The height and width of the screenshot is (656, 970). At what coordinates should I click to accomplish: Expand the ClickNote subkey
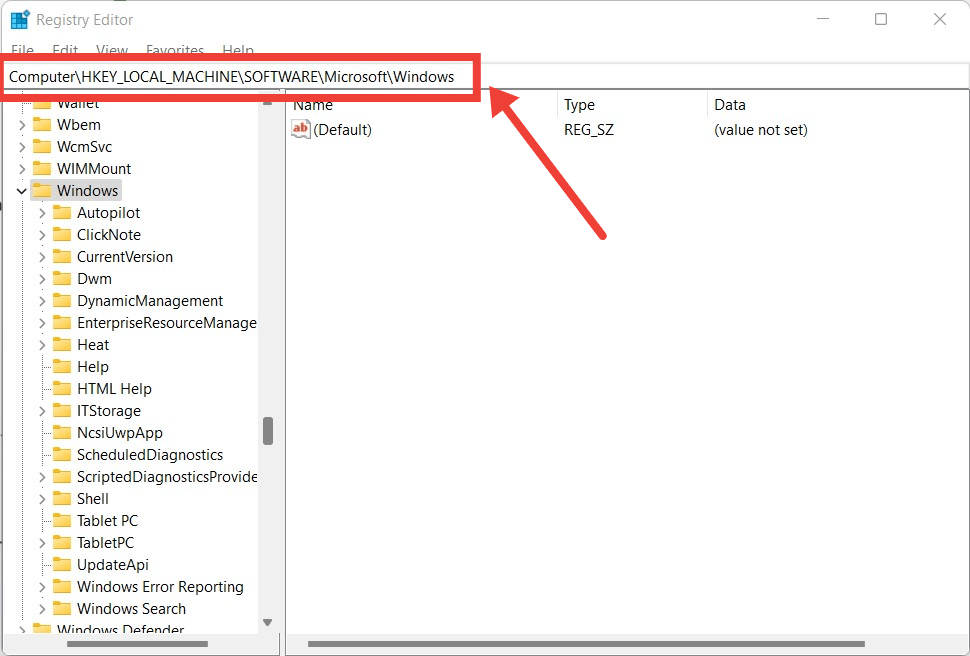42,235
